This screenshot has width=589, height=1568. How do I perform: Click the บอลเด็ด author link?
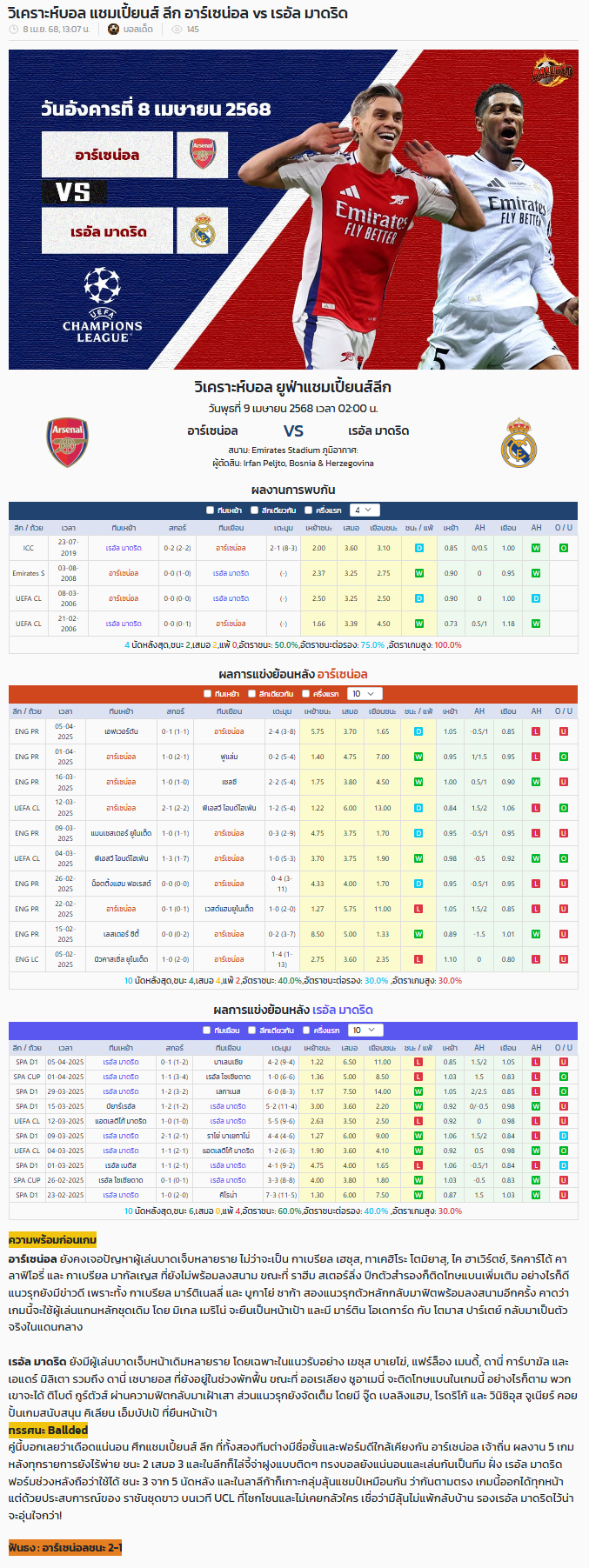pos(138,30)
